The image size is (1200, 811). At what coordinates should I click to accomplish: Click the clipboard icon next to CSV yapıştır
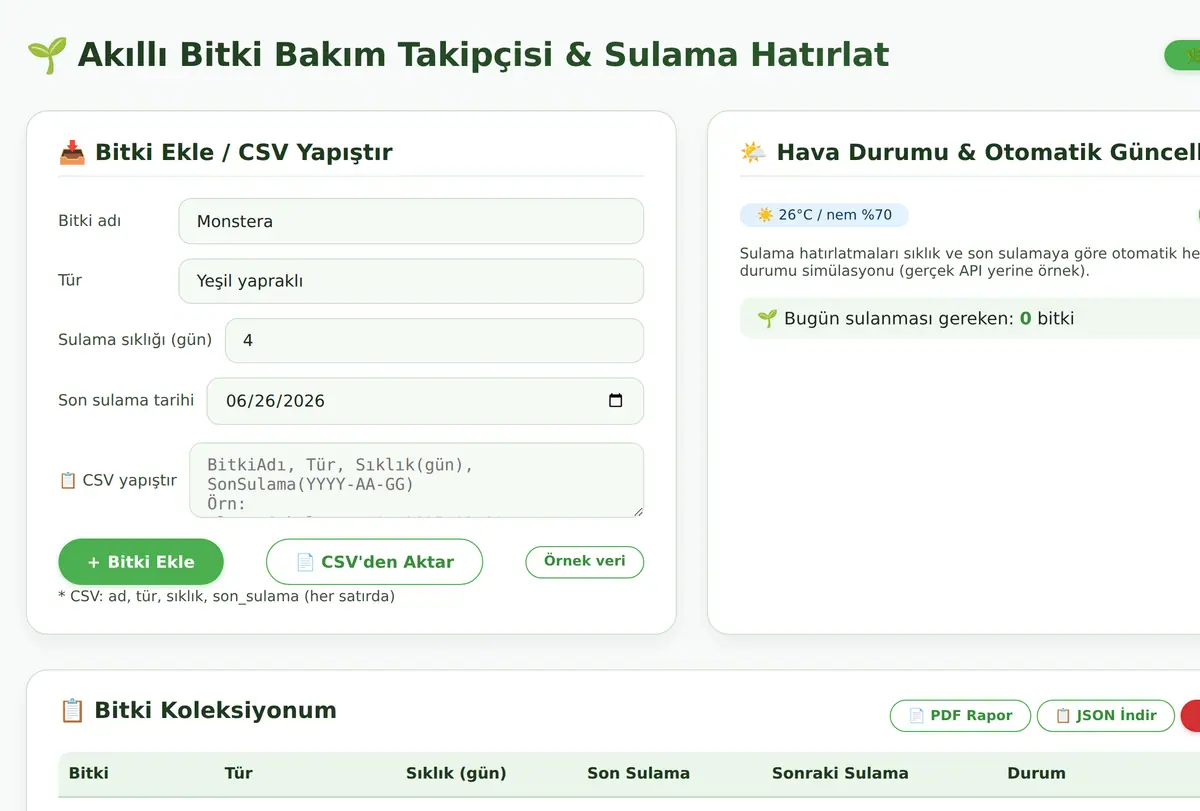pos(68,480)
